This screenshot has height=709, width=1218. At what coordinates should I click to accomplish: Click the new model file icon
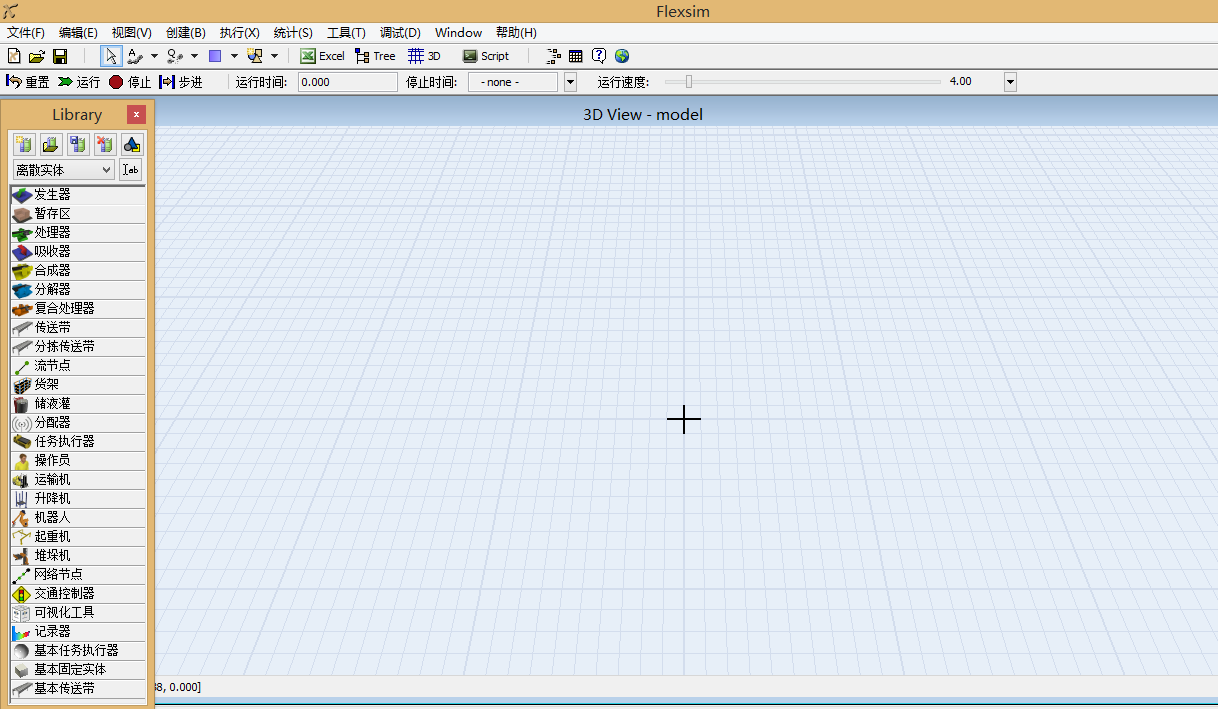pyautogui.click(x=14, y=56)
